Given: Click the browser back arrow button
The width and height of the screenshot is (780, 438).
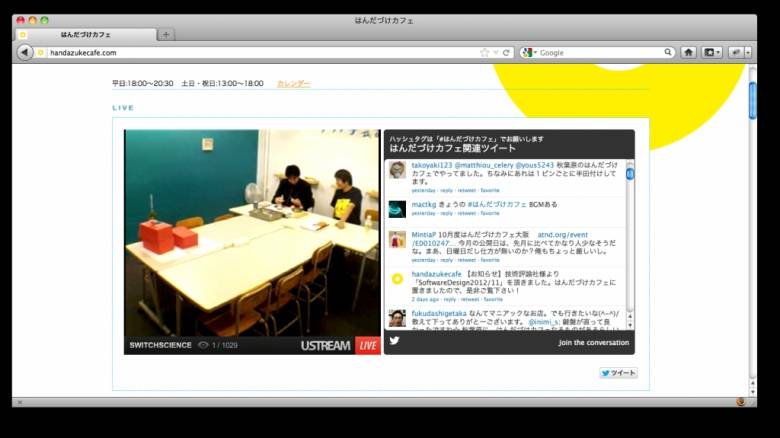Looking at the screenshot, I should click(25, 52).
